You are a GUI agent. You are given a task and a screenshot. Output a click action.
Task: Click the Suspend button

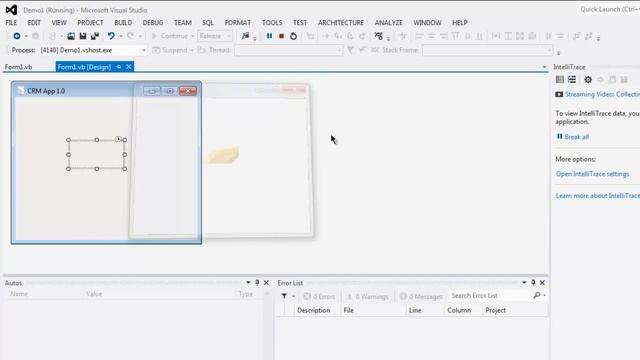coord(170,50)
